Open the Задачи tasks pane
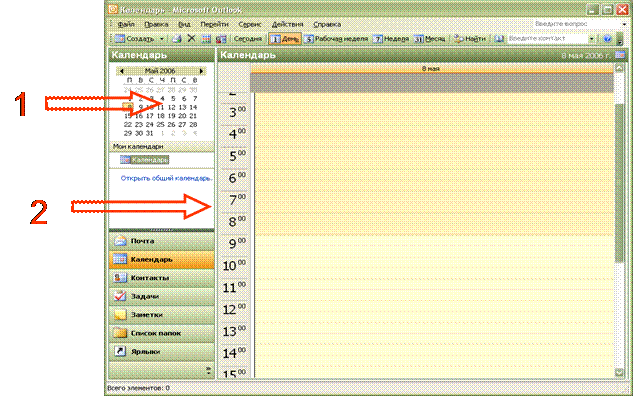Viewport: 633px width, 396px height. coord(161,296)
